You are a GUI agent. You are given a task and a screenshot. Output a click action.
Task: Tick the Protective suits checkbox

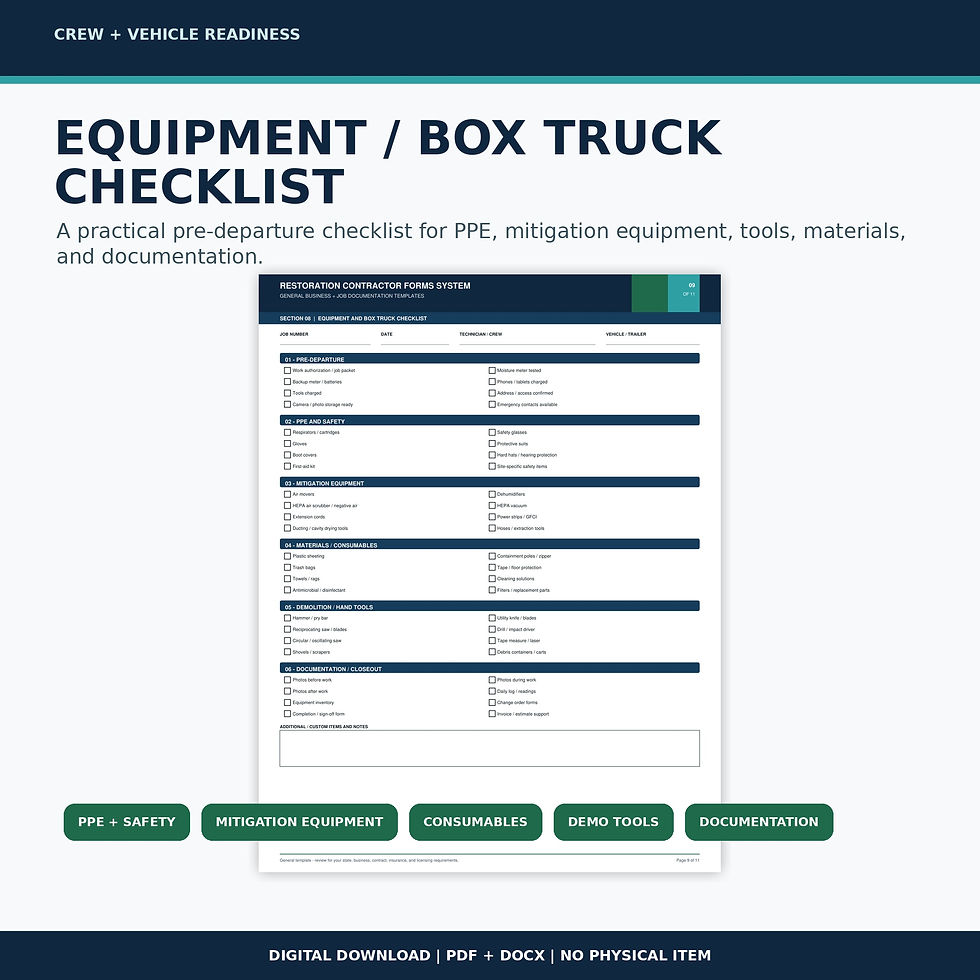point(492,444)
